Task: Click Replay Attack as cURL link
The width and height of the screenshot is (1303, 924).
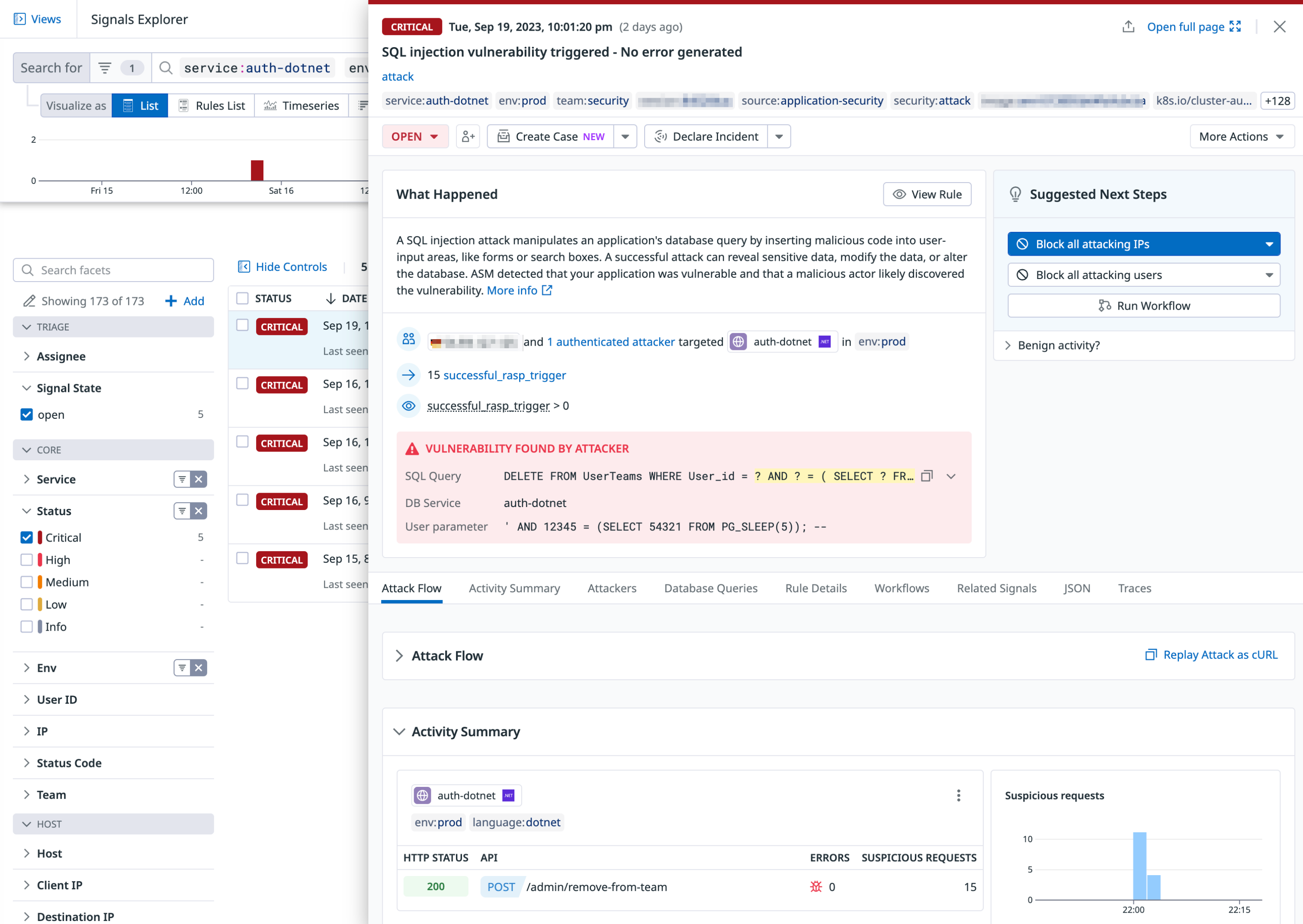Action: [1211, 655]
